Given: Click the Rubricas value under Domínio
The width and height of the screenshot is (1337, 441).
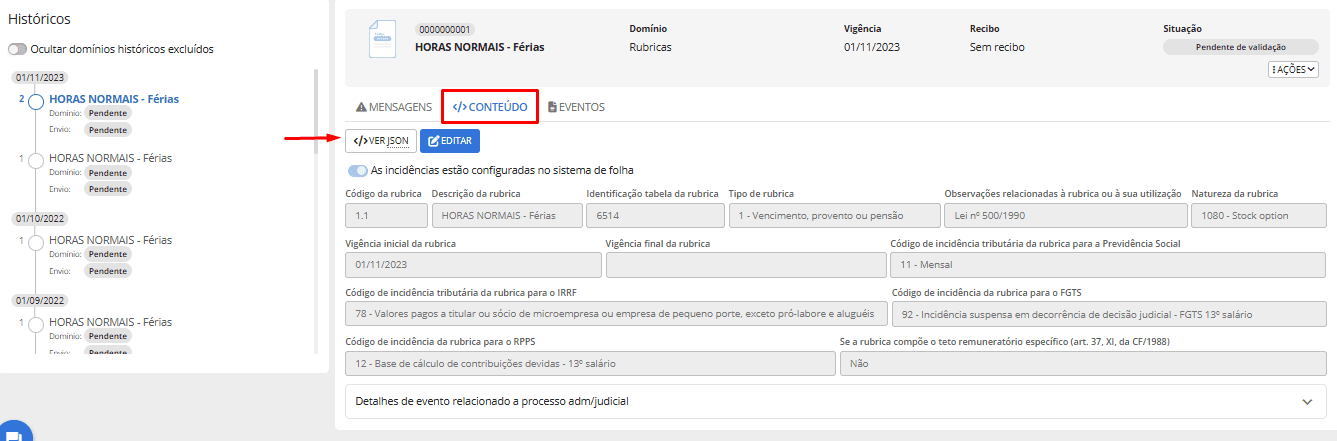Looking at the screenshot, I should click(x=650, y=47).
